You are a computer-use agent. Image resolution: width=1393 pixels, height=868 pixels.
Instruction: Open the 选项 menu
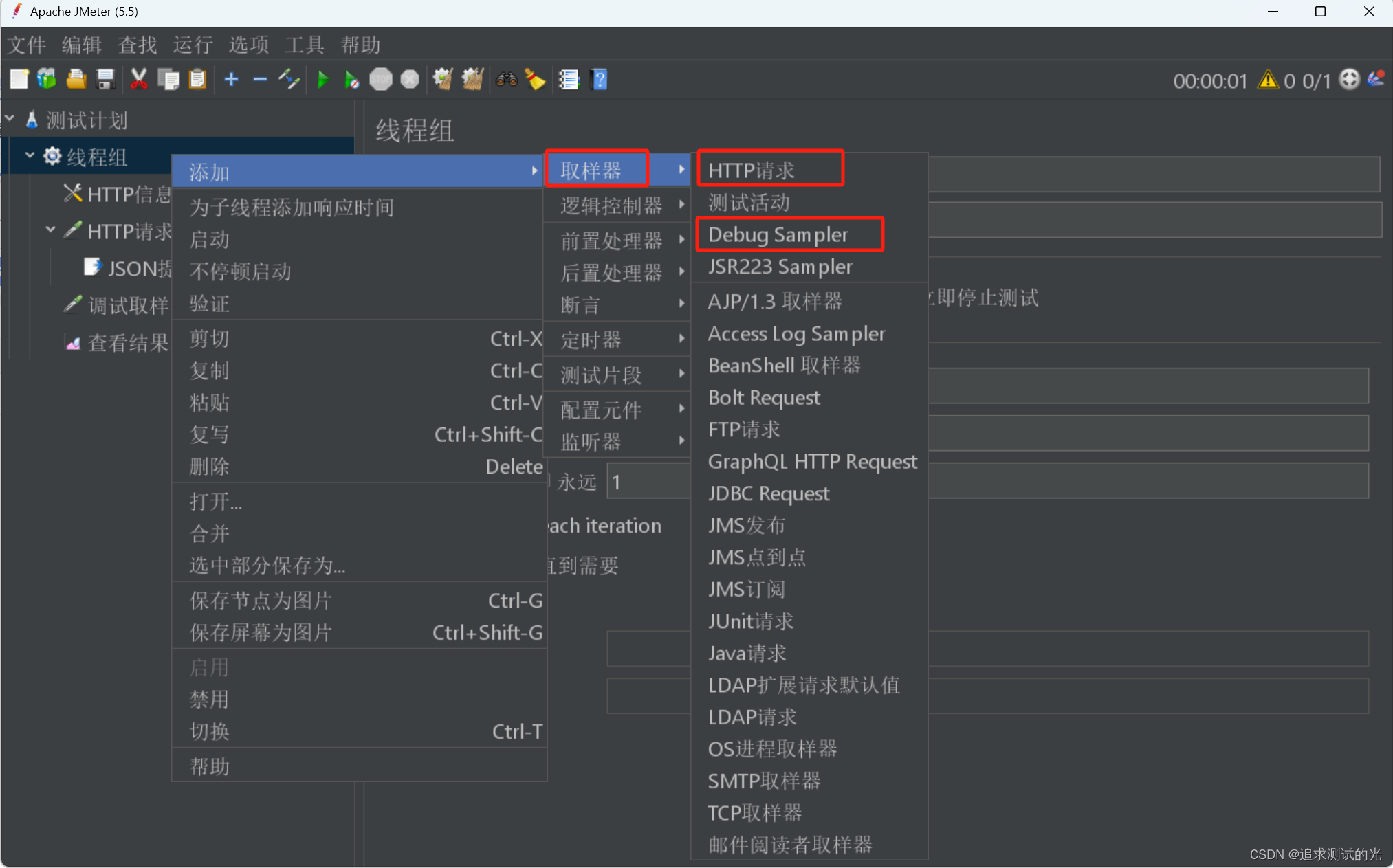pos(249,45)
